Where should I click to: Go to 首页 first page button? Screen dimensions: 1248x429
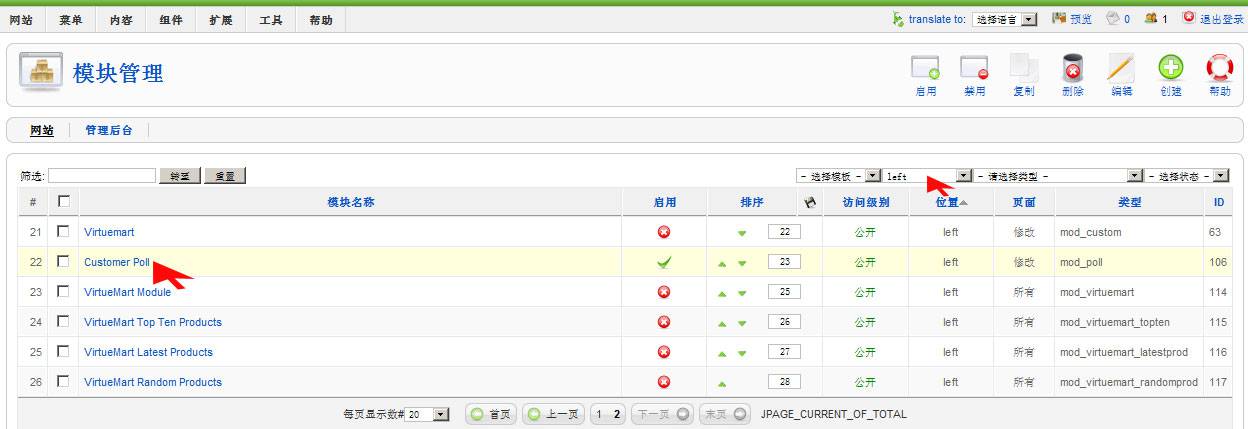point(491,414)
